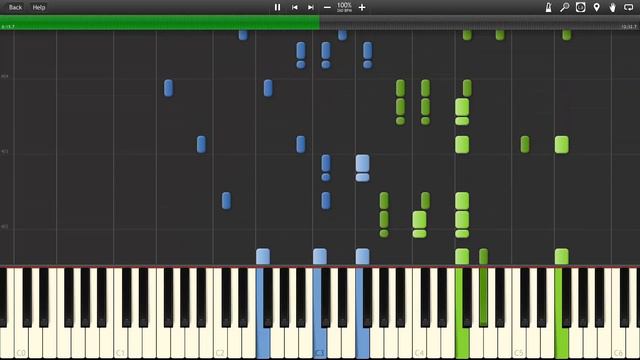Open the hands settings icon
The width and height of the screenshot is (640, 360).
click(612, 7)
